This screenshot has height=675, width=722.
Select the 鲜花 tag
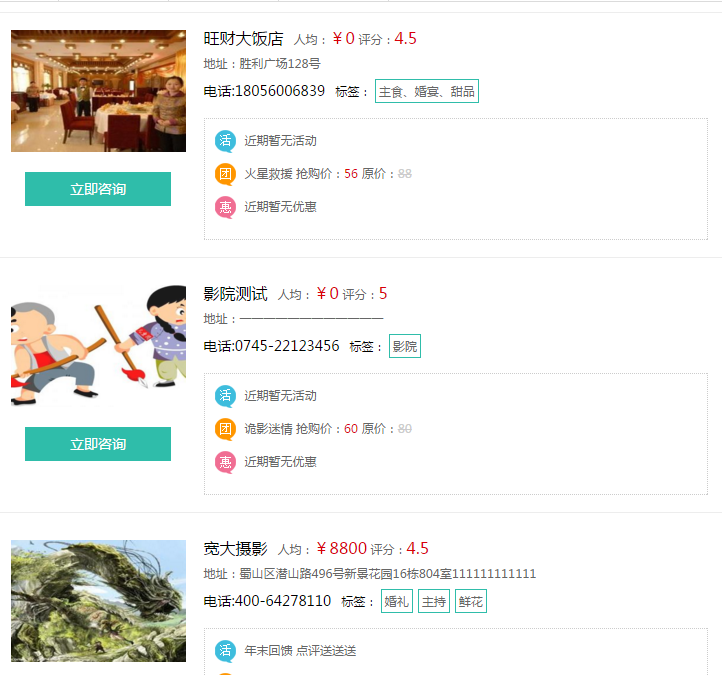point(471,601)
